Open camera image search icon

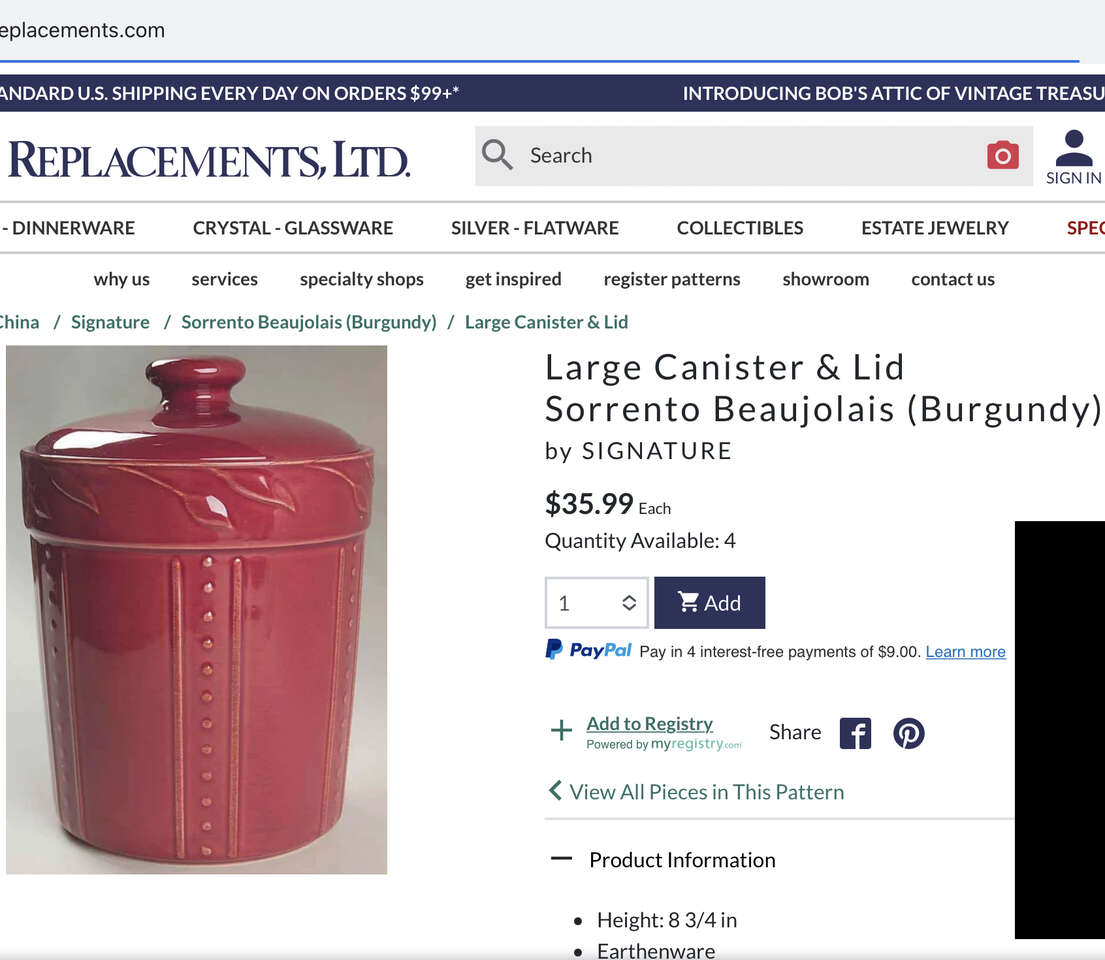1002,155
